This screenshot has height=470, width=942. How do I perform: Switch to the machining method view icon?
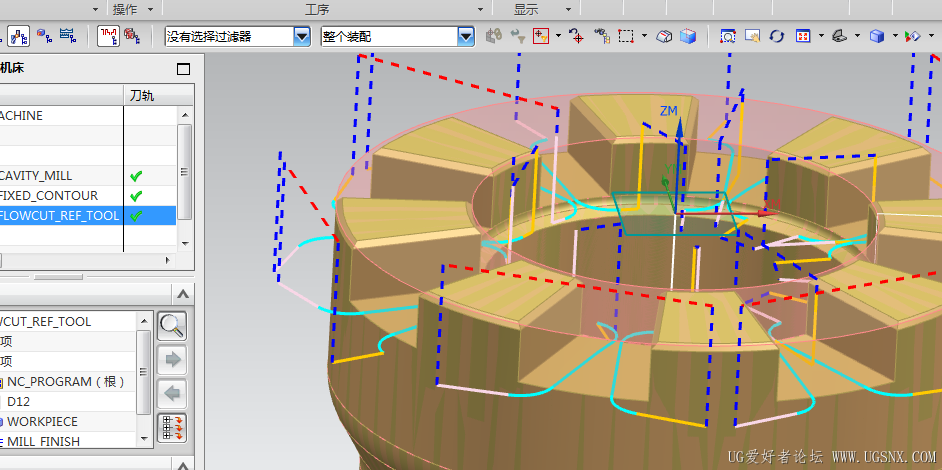tap(67, 36)
